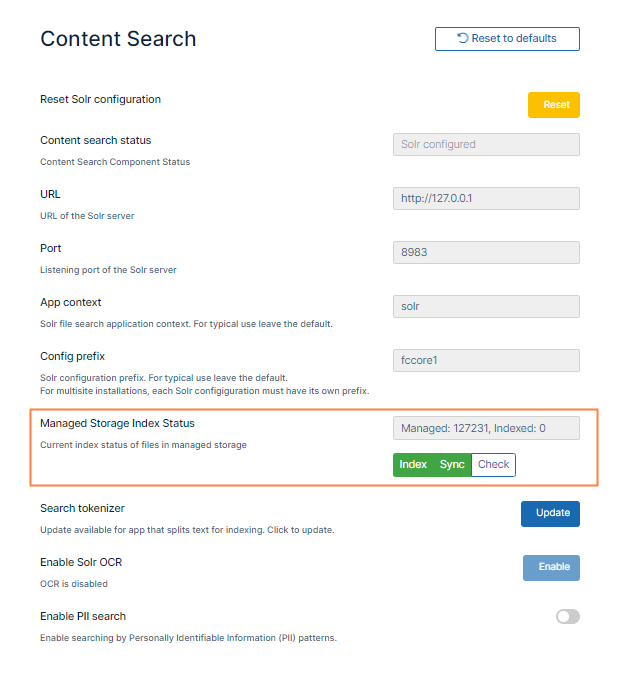Screen dimensions: 618x679
Task: Click the Managed Storage Index Status field
Action: (x=486, y=428)
